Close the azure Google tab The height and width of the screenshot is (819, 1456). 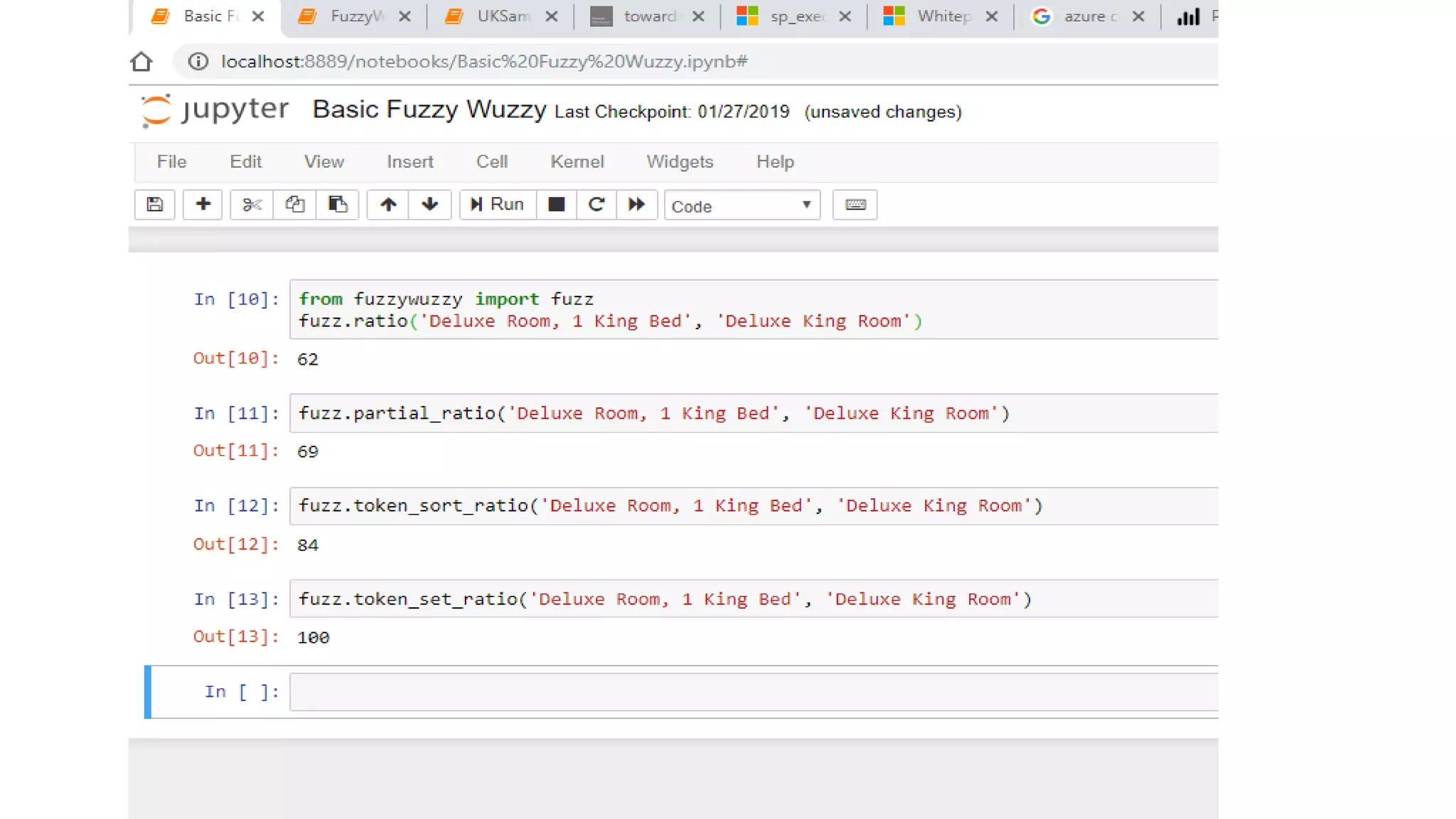coord(1138,16)
